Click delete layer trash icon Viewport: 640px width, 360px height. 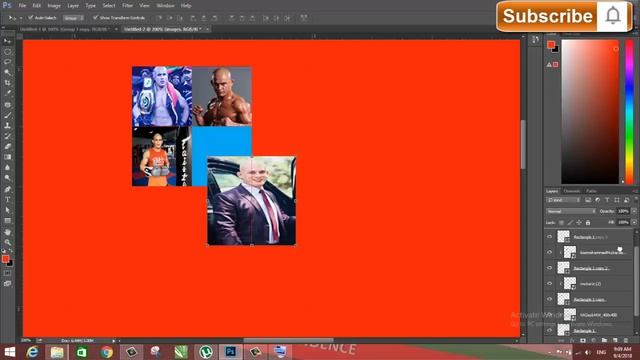click(626, 340)
